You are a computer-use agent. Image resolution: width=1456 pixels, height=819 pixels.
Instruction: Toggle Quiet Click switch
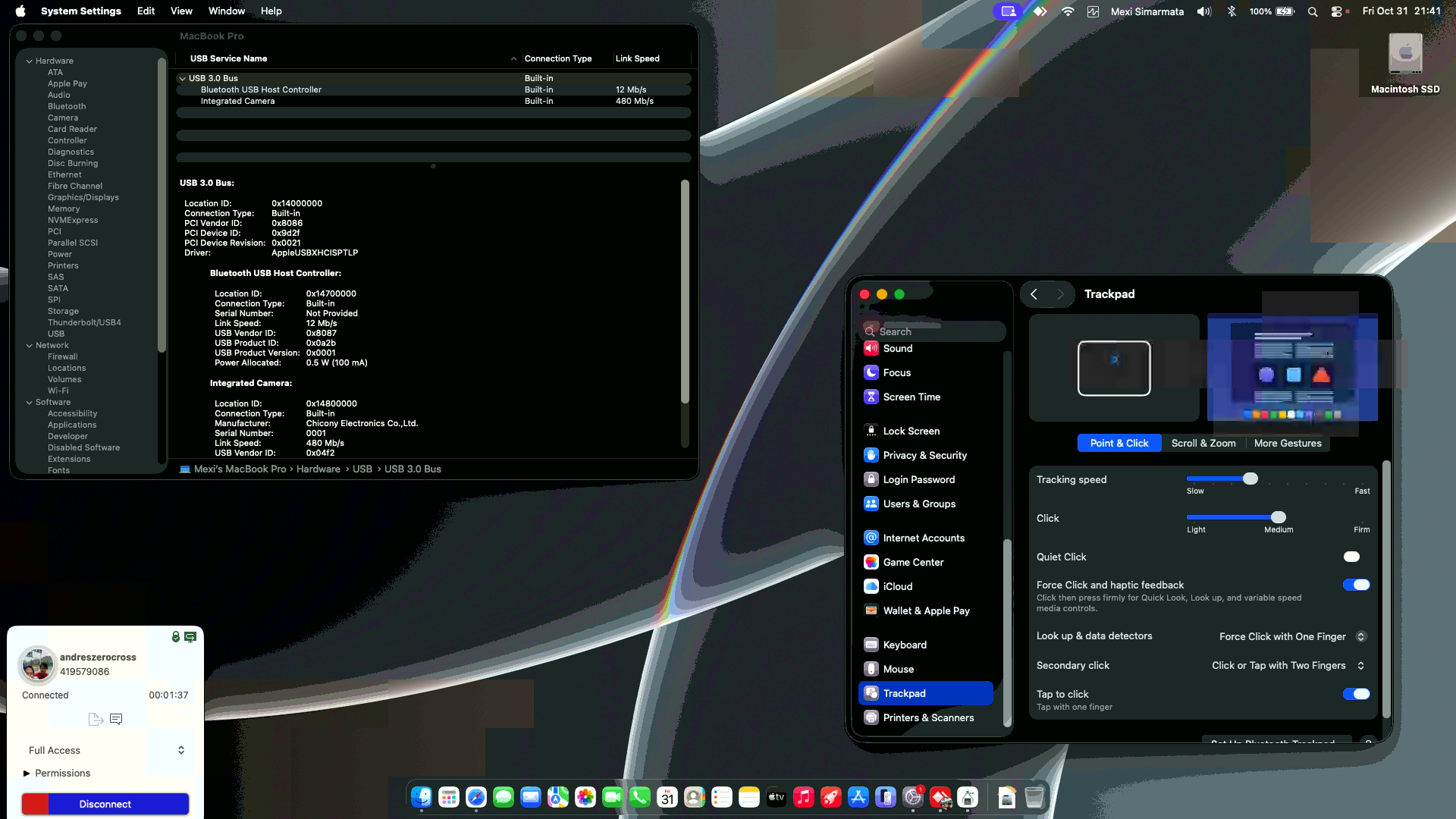pos(1356,557)
